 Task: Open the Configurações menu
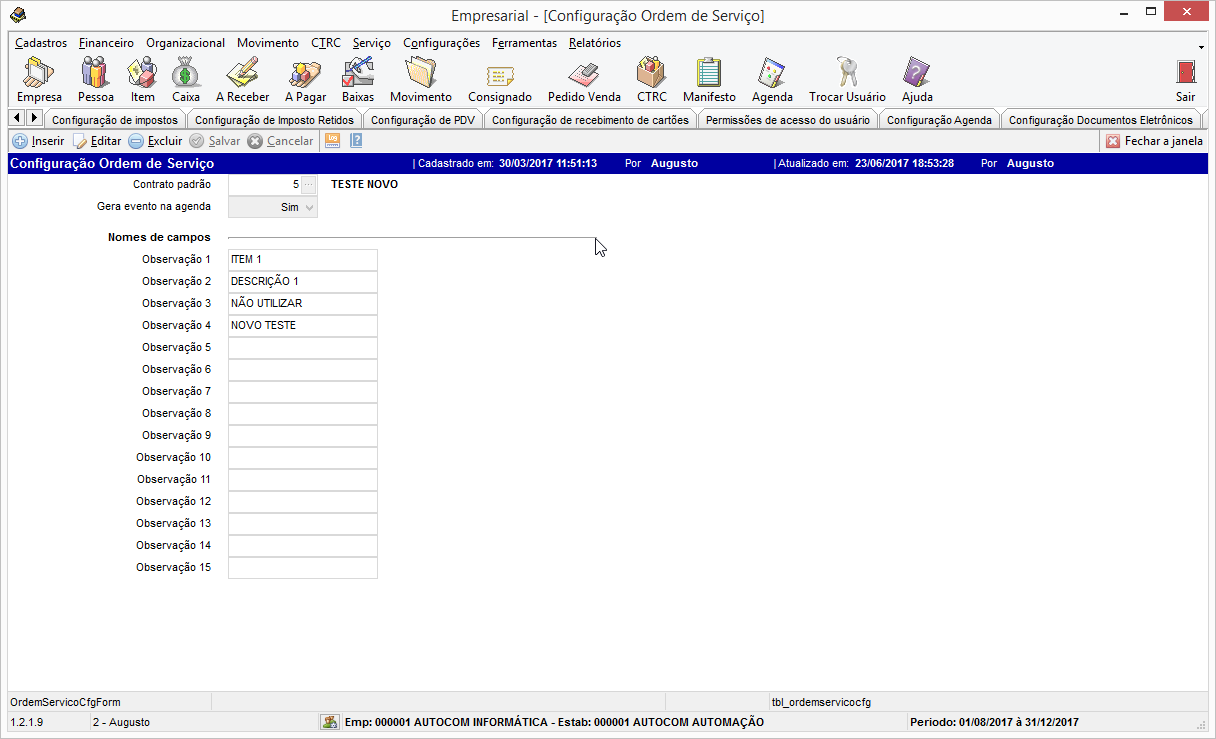(x=441, y=43)
